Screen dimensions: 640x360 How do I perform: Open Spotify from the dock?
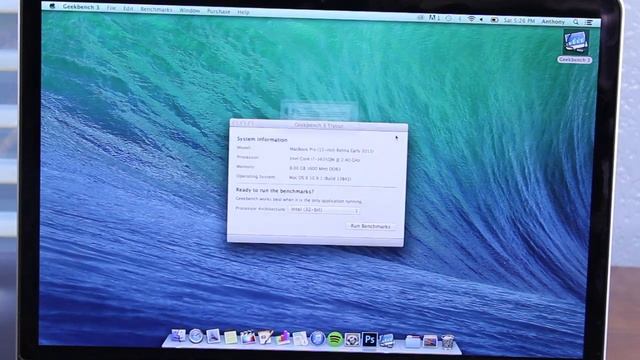pyautogui.click(x=335, y=339)
